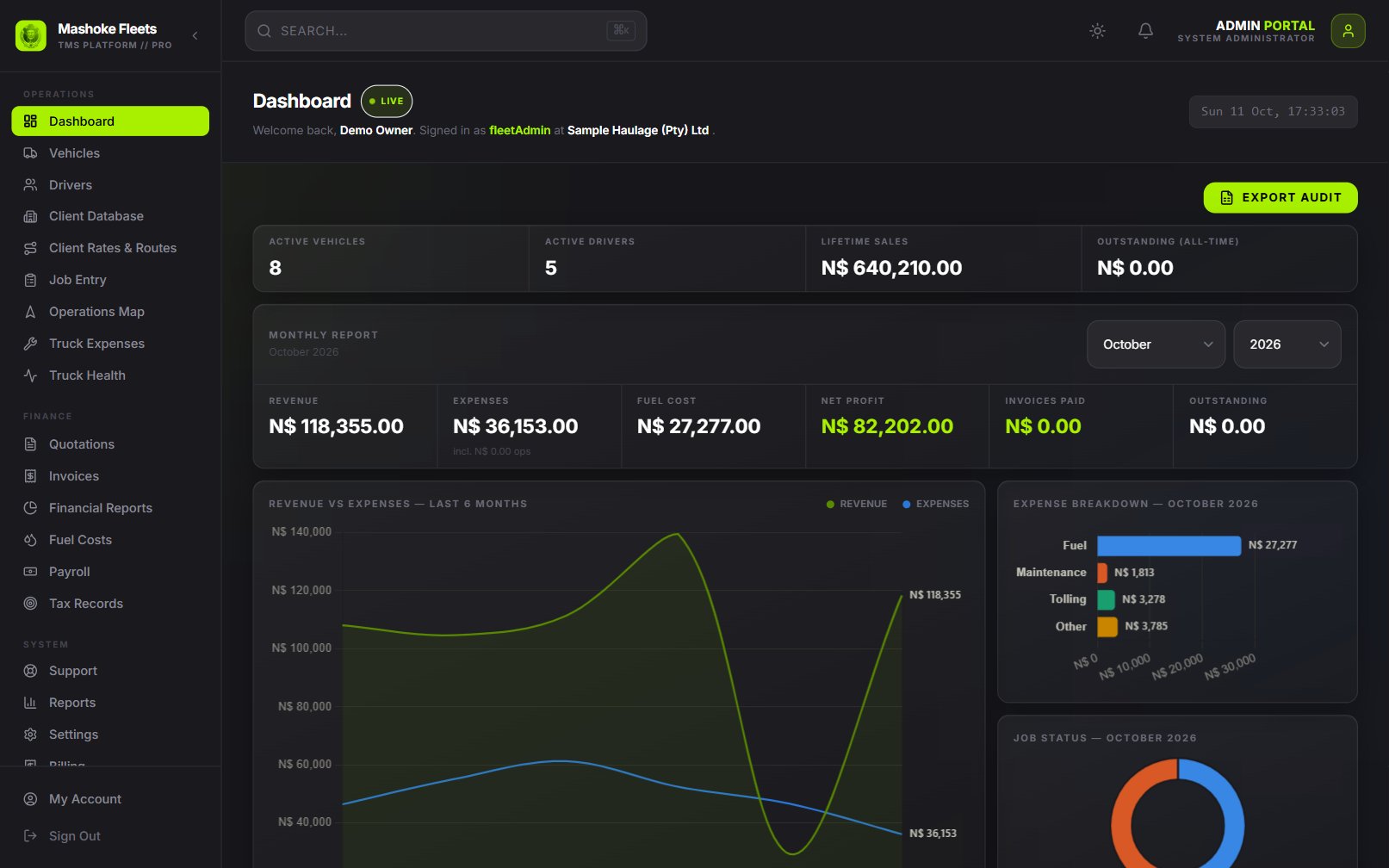This screenshot has height=868, width=1389.
Task: Click the Dashboard grid icon in sidebar
Action: (x=30, y=121)
